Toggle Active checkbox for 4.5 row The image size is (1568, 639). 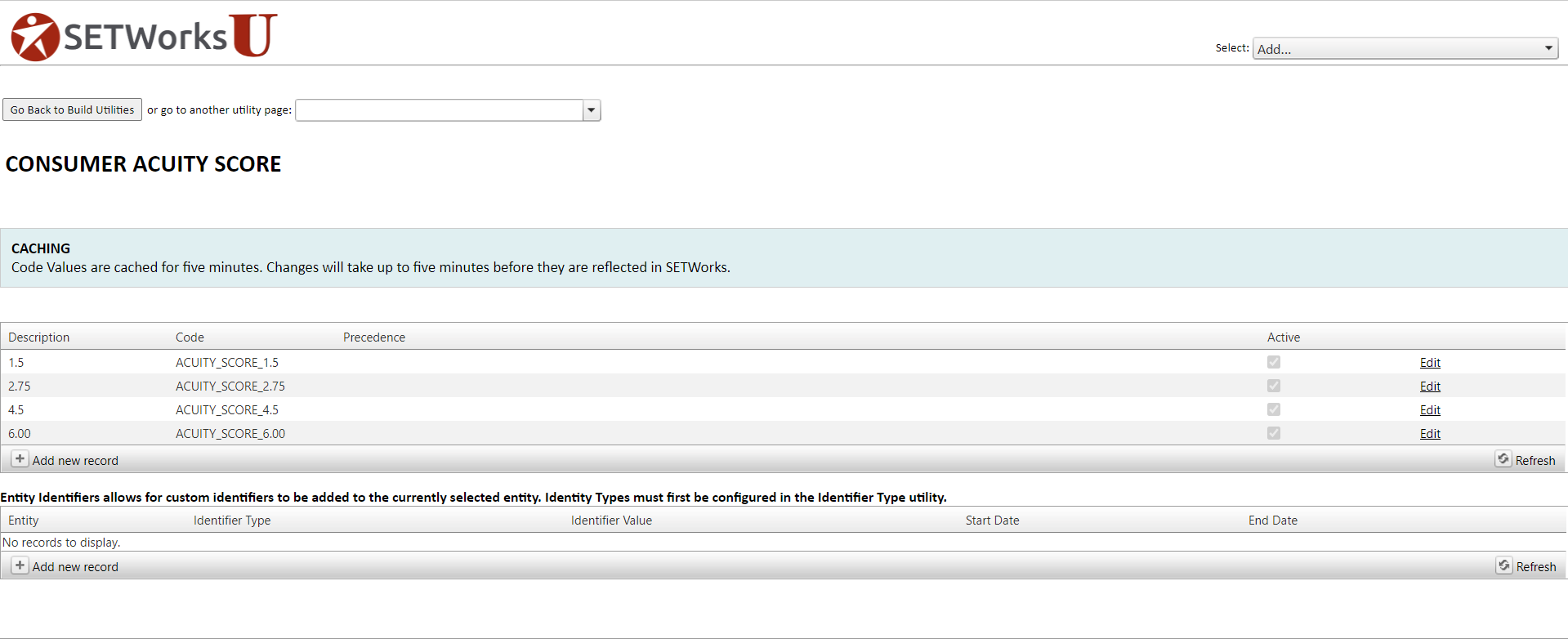(1274, 409)
